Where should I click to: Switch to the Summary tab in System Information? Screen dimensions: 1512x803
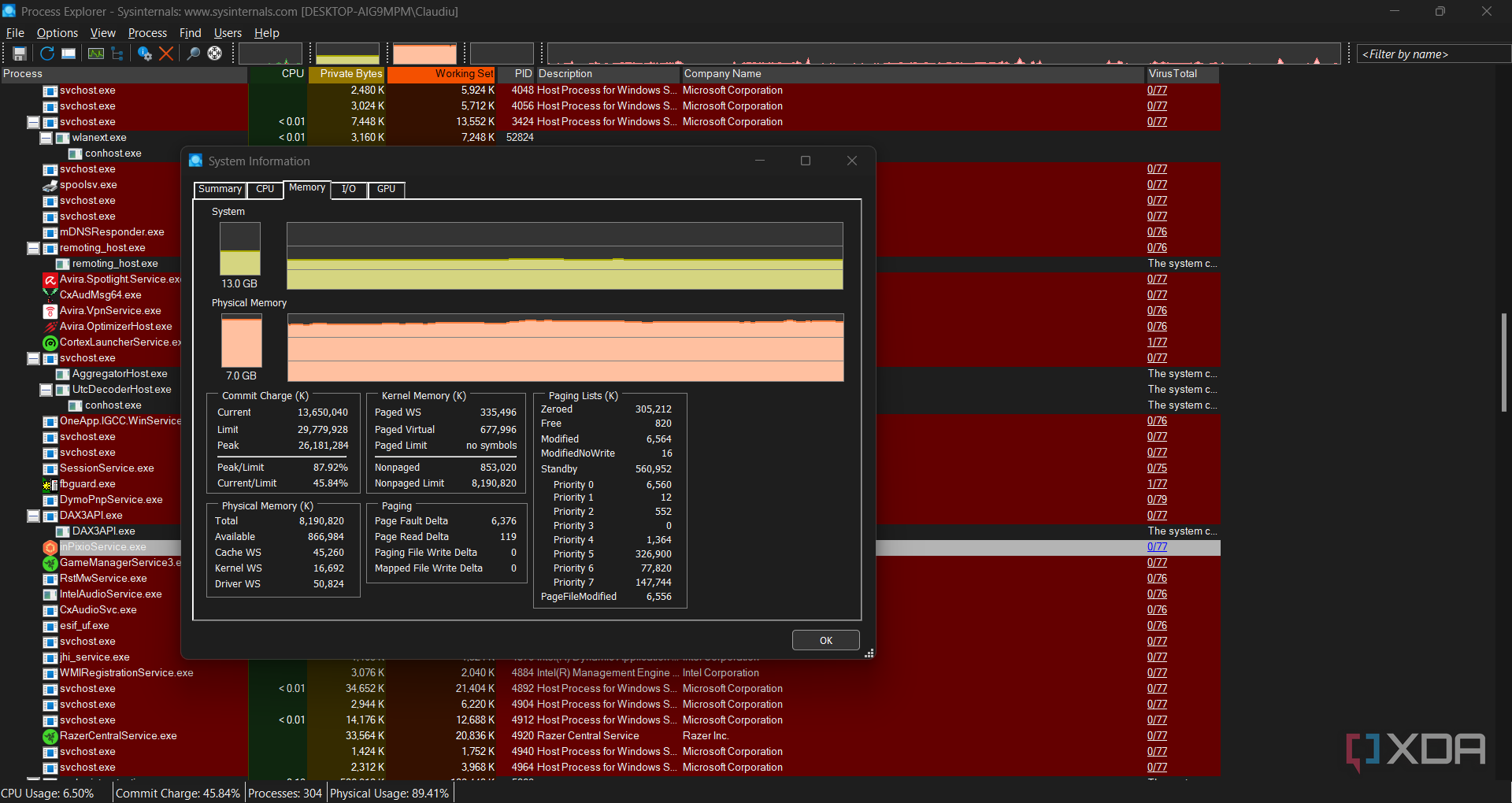(x=220, y=190)
